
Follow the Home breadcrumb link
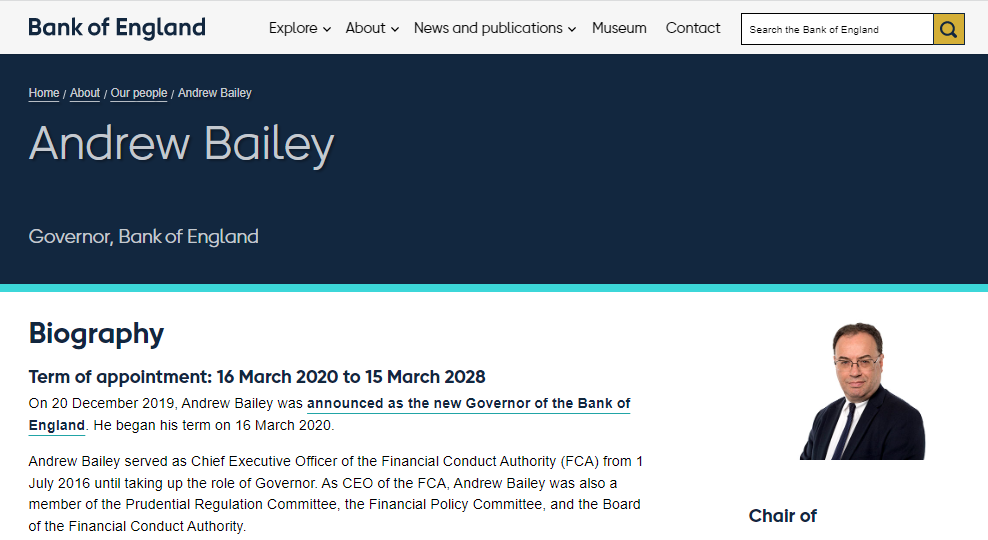tap(44, 93)
